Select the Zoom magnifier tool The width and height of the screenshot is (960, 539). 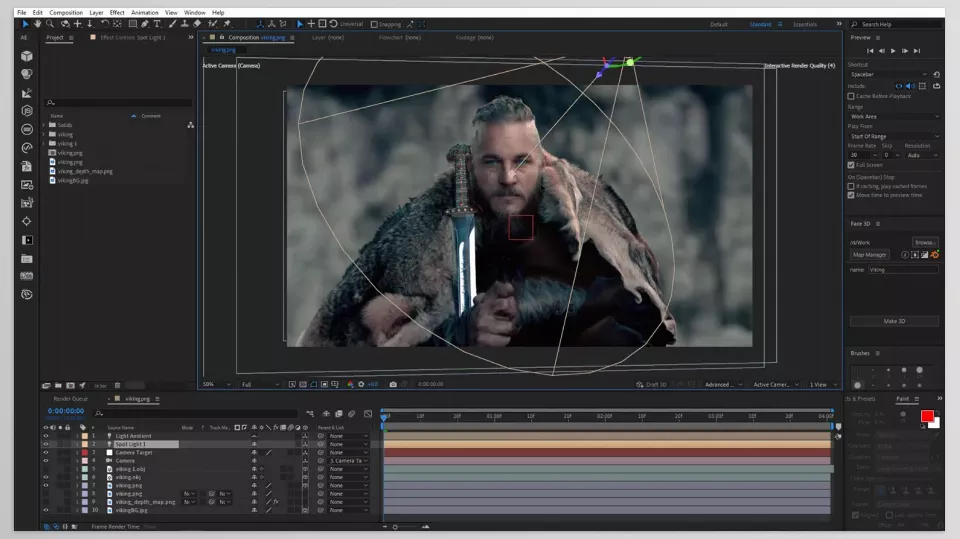coord(50,24)
